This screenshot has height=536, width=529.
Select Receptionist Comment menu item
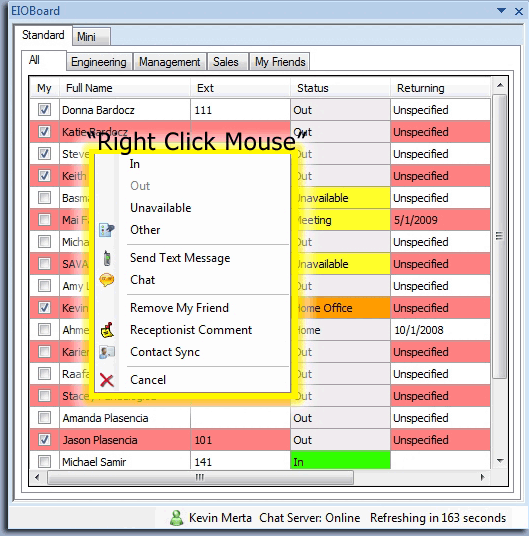tap(192, 330)
